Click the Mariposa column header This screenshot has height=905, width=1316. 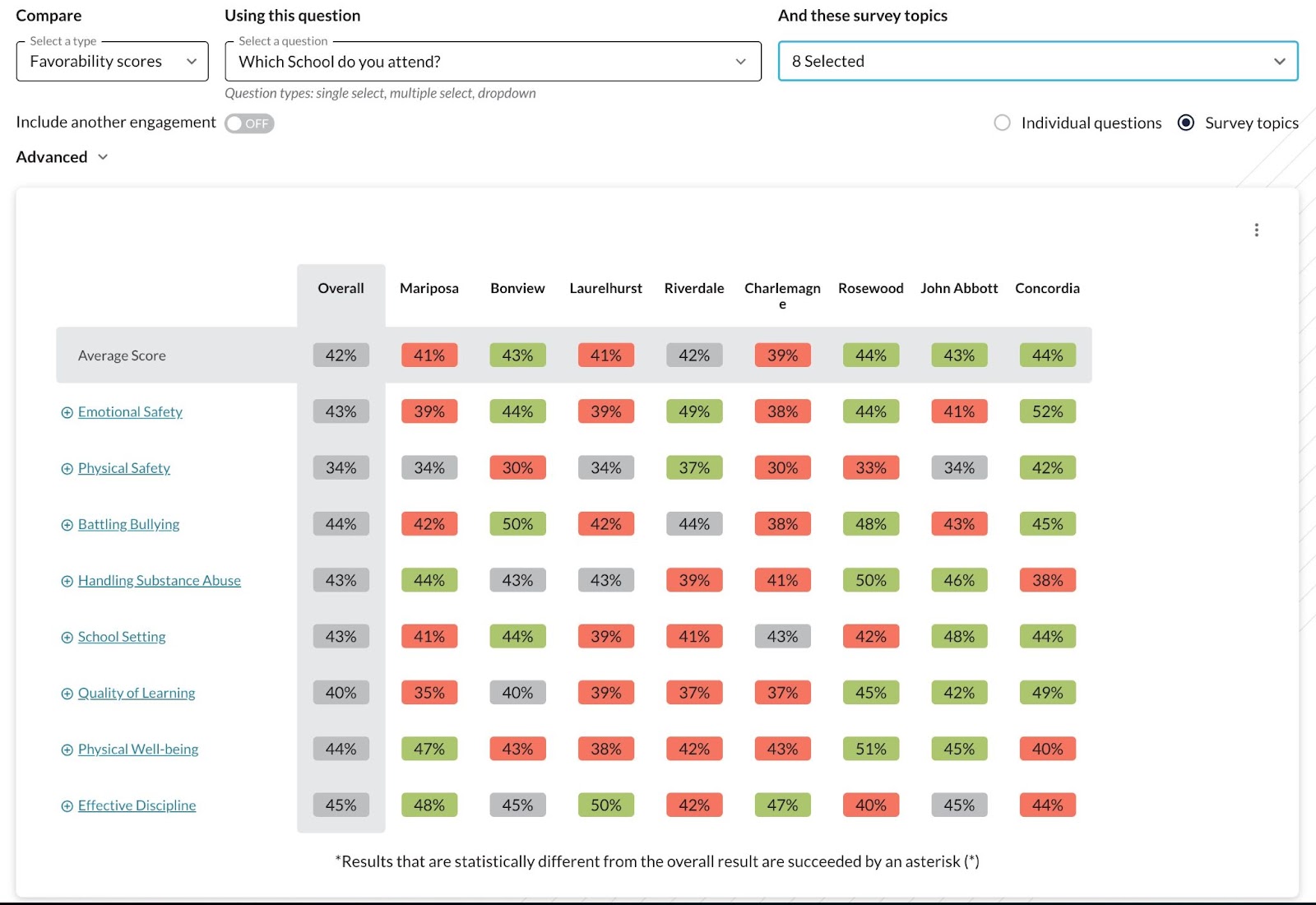[x=429, y=289]
